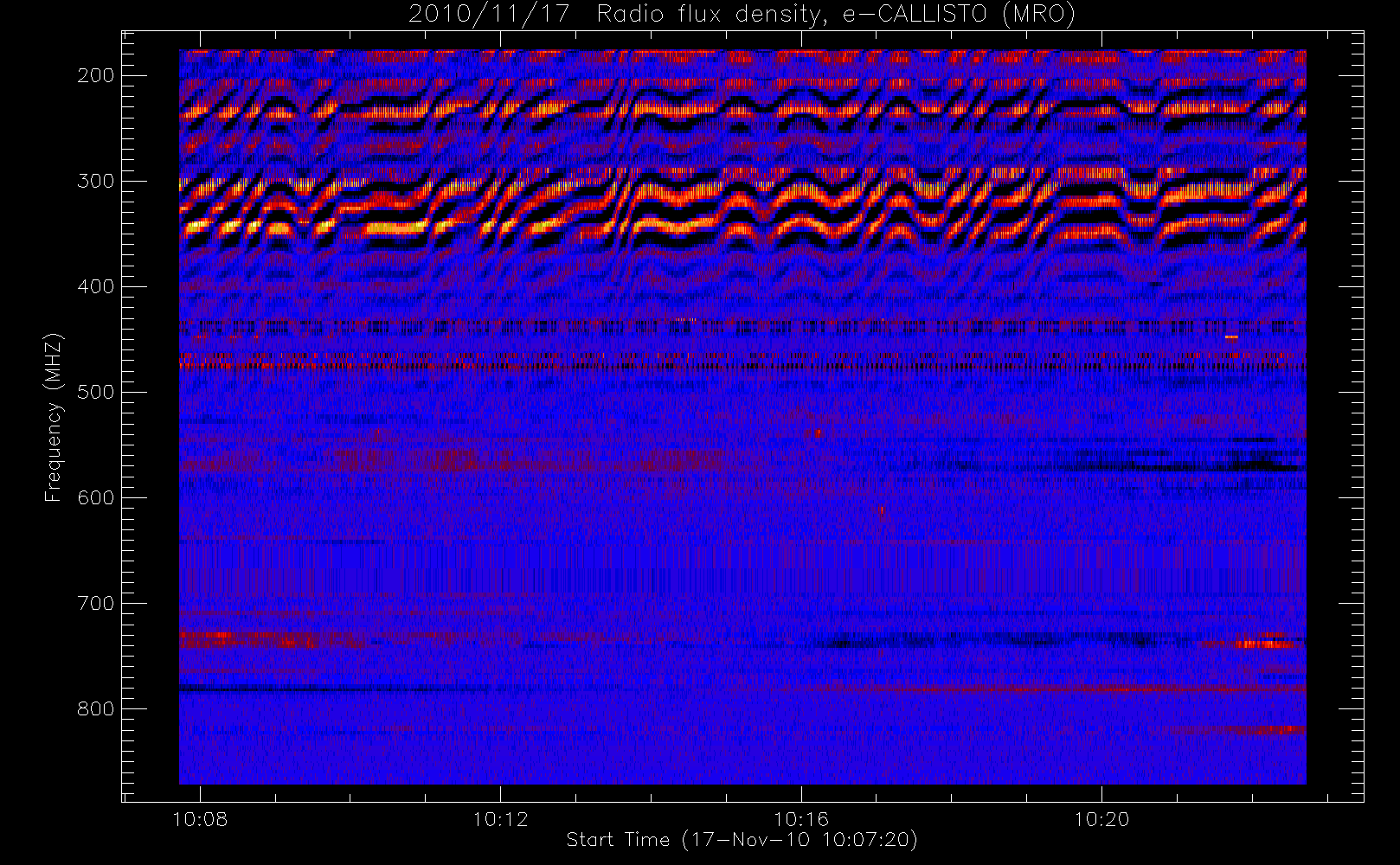This screenshot has width=1400, height=865.
Task: Click the 300 frequency tick label
Action: 96,181
